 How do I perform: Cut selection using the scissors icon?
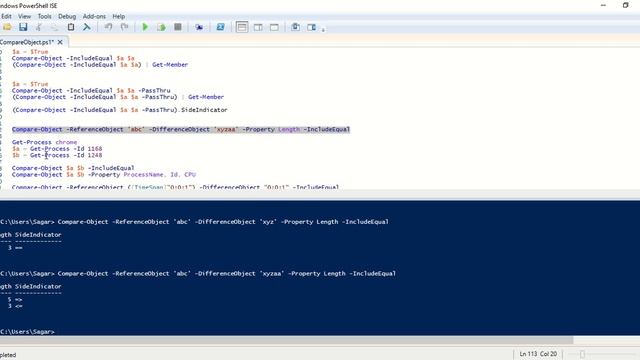click(39, 27)
